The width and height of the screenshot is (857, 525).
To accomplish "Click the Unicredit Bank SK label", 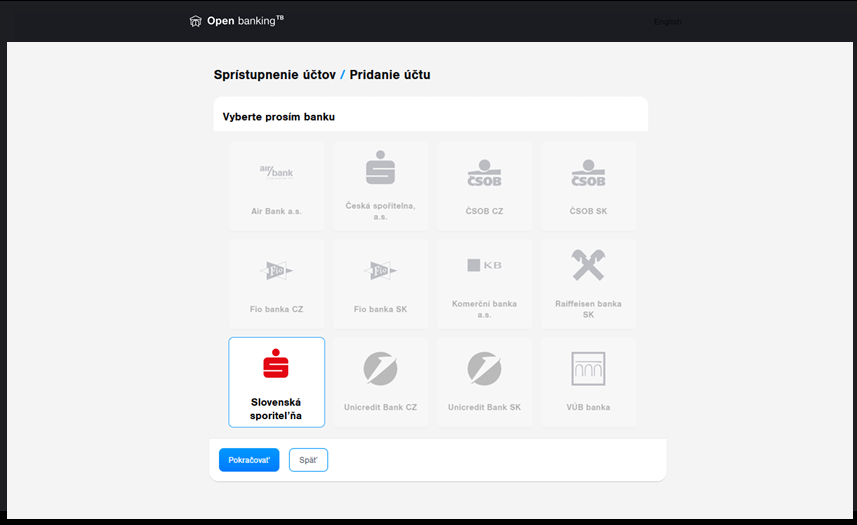I will point(484,407).
